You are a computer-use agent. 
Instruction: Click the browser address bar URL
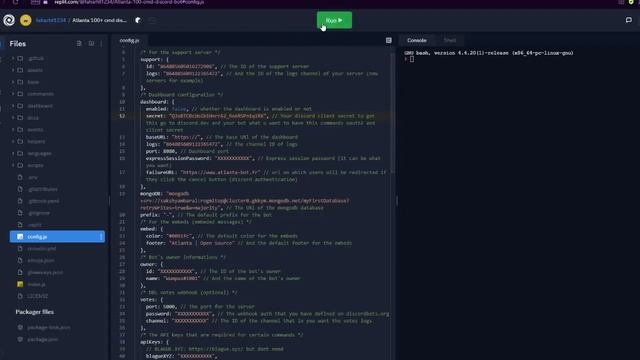[x=129, y=2]
